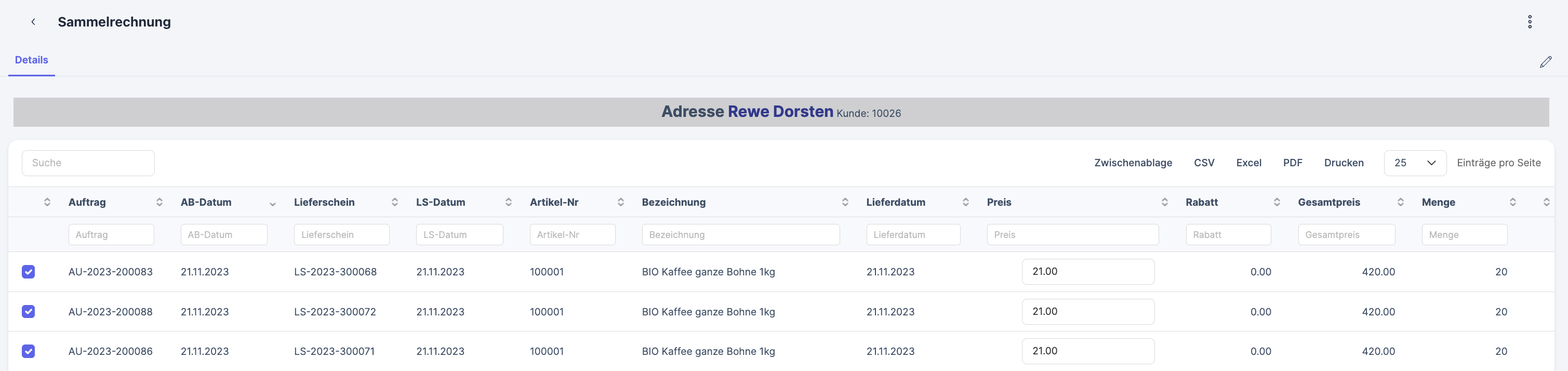Viewport: 1568px width, 371px height.
Task: Sort by Menge column sort arrows
Action: coord(1512,202)
